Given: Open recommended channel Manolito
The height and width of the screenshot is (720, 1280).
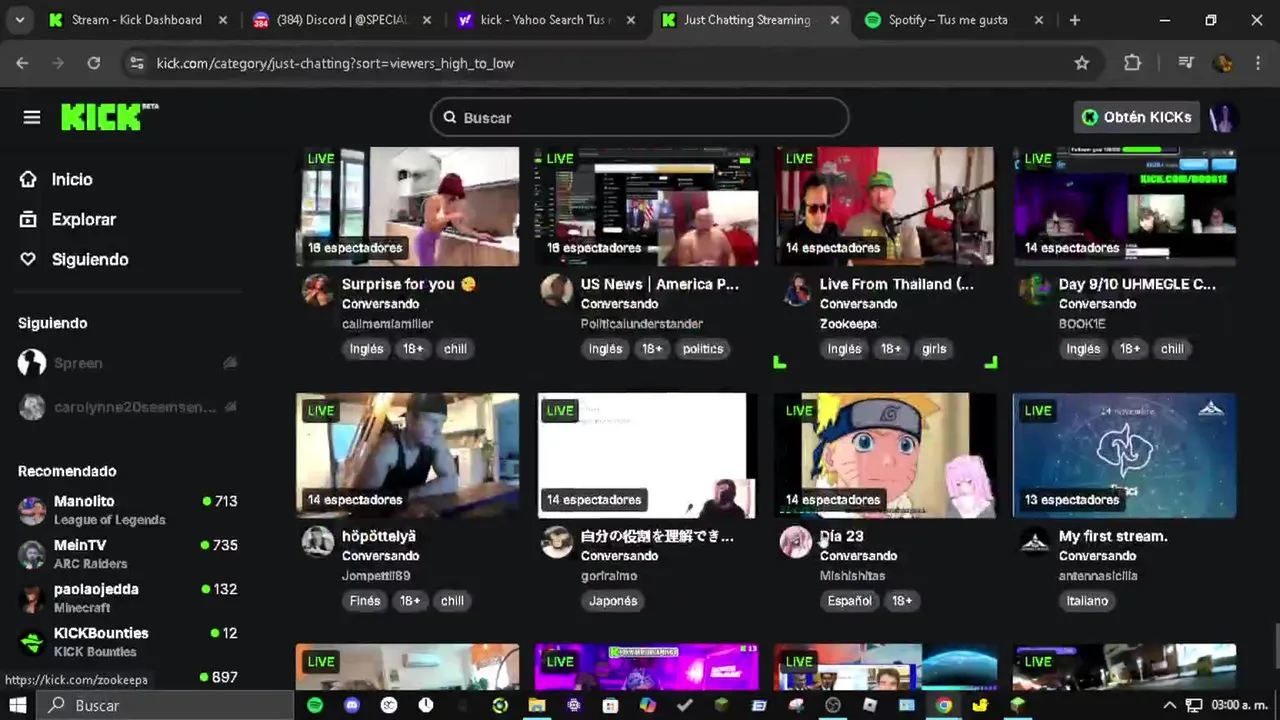Looking at the screenshot, I should click(129, 509).
